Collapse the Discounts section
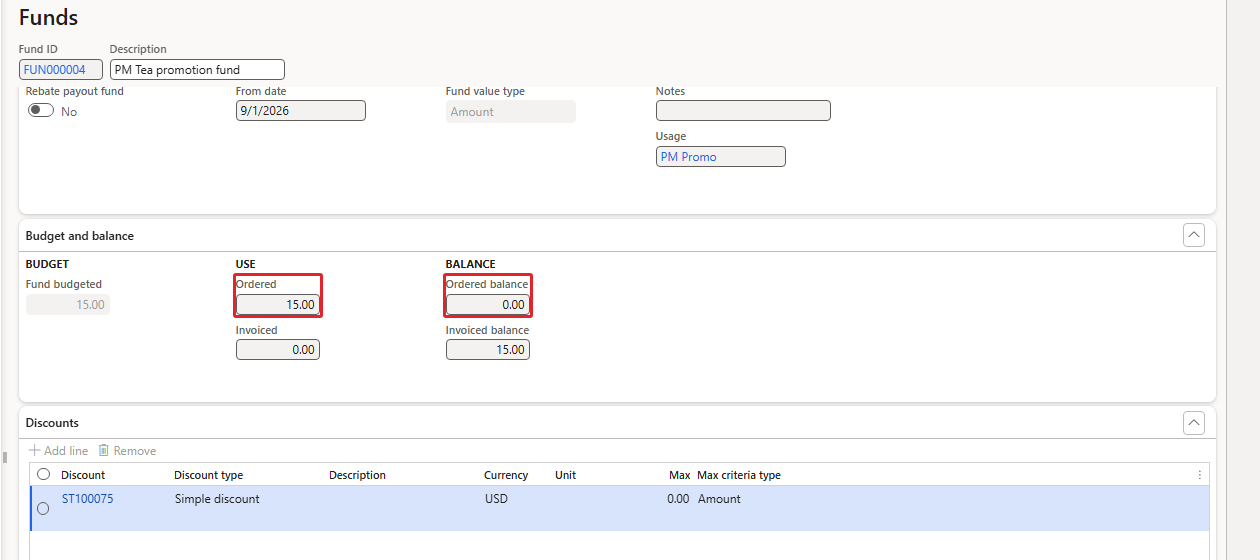Viewport: 1260px width, 560px height. 1194,423
